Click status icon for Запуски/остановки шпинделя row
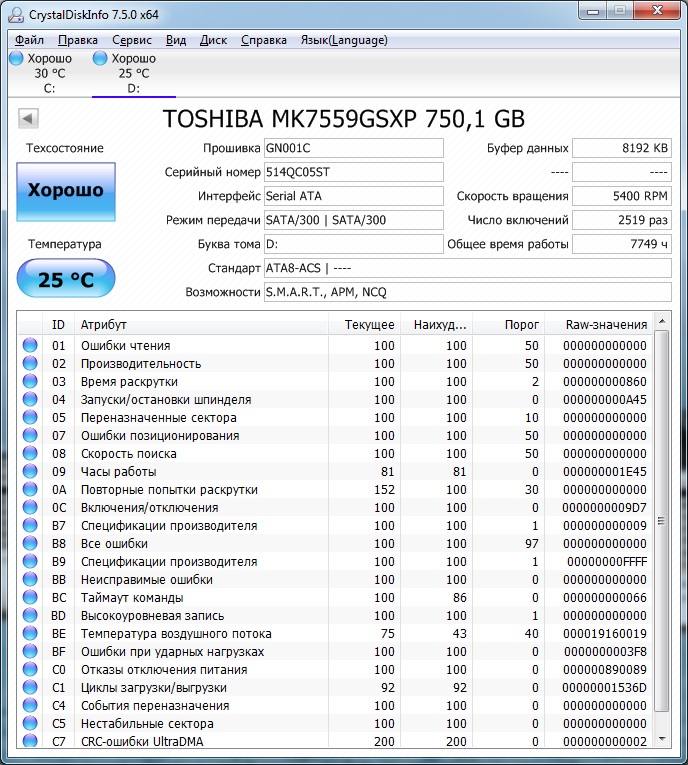This screenshot has height=765, width=688. click(x=30, y=399)
